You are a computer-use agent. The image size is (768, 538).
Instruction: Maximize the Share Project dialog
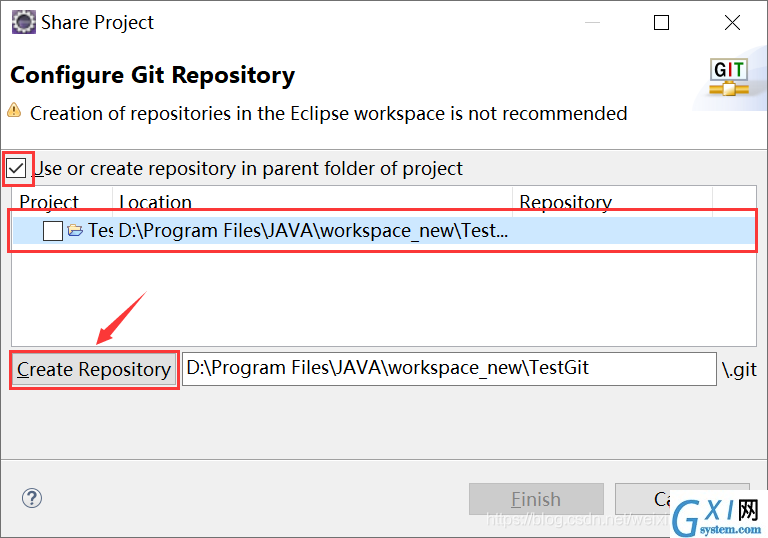pos(661,23)
